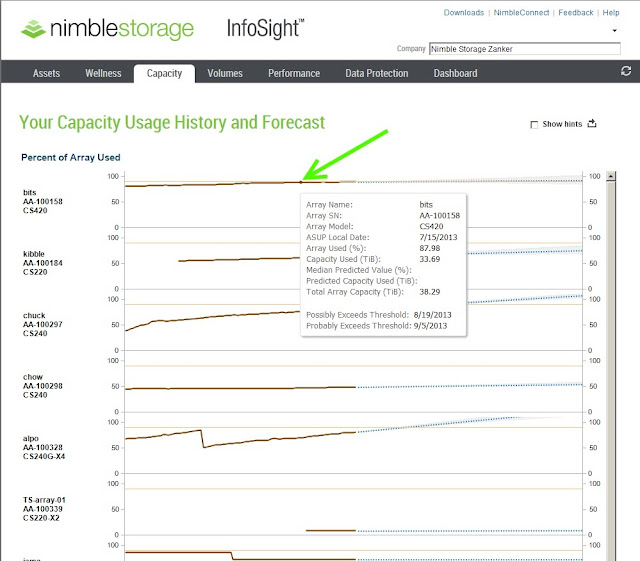Screen dimensions: 640x561
Task: Select the bits array label
Action: pos(43,201)
